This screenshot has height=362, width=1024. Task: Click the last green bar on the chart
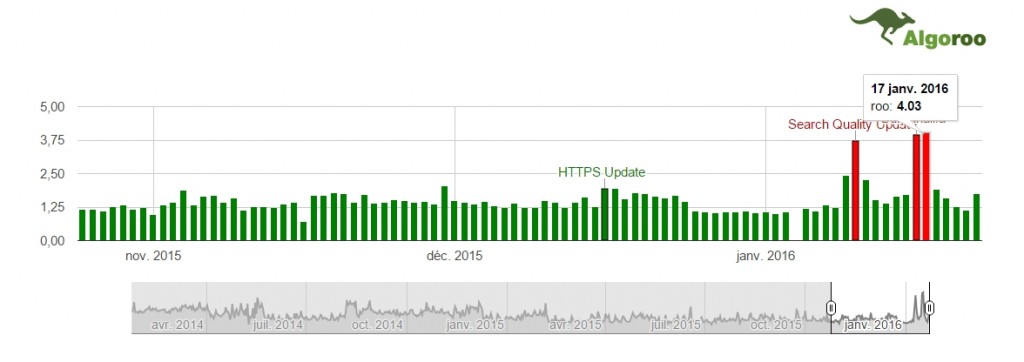click(976, 218)
